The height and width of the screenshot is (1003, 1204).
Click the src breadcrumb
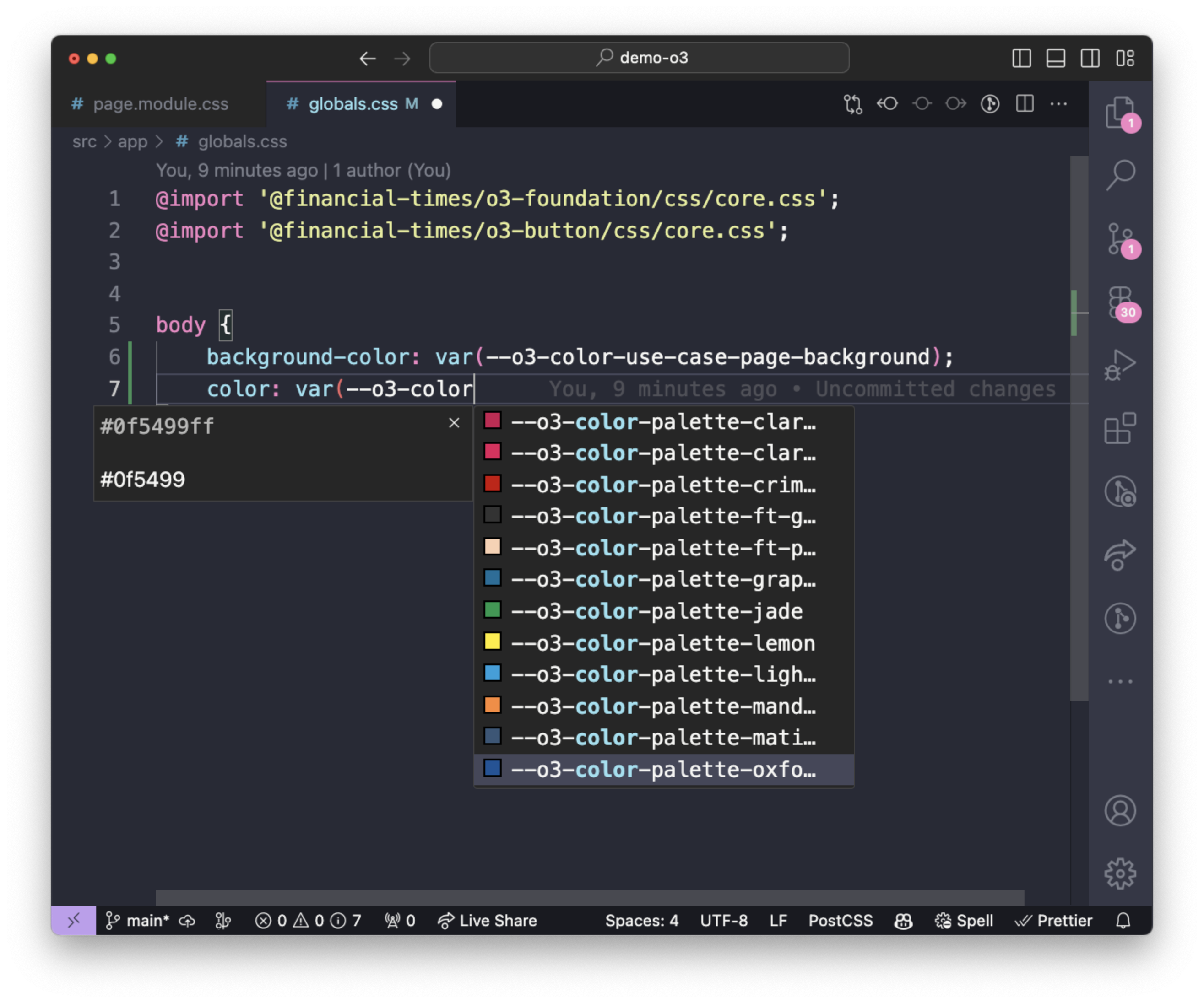[84, 141]
